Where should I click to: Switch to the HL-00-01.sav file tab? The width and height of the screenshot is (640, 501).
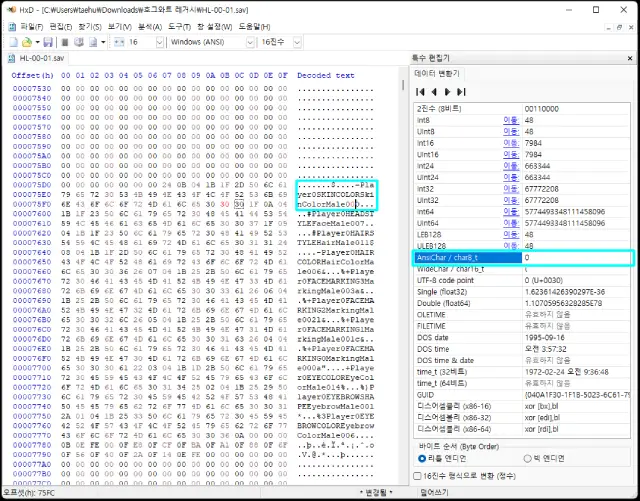tap(36, 58)
